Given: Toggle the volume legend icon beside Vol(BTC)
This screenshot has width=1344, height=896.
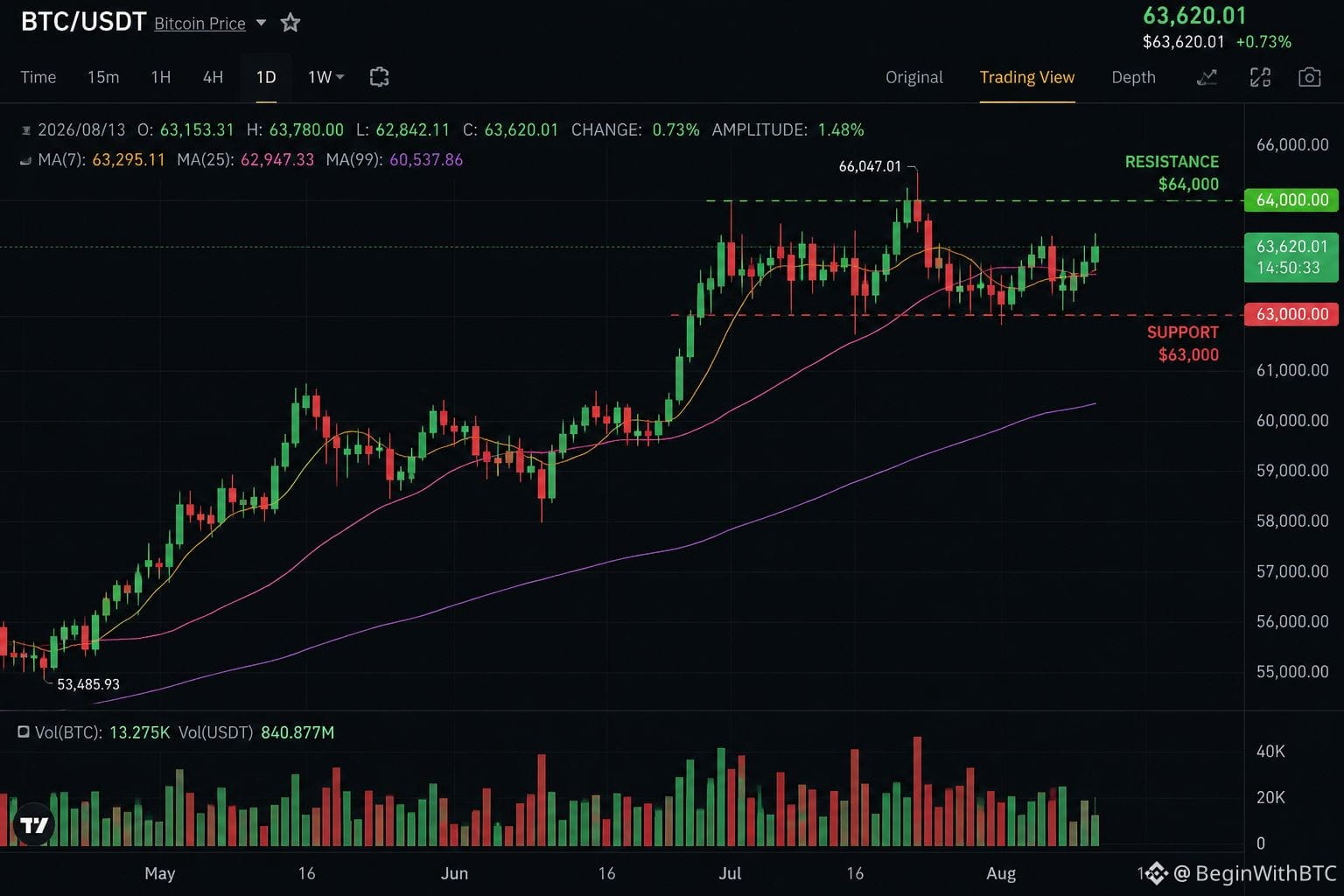Looking at the screenshot, I should point(24,731).
